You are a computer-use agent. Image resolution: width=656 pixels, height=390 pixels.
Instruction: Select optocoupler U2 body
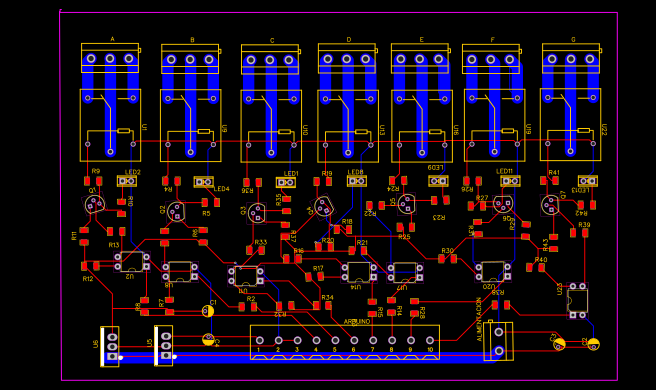[132, 262]
